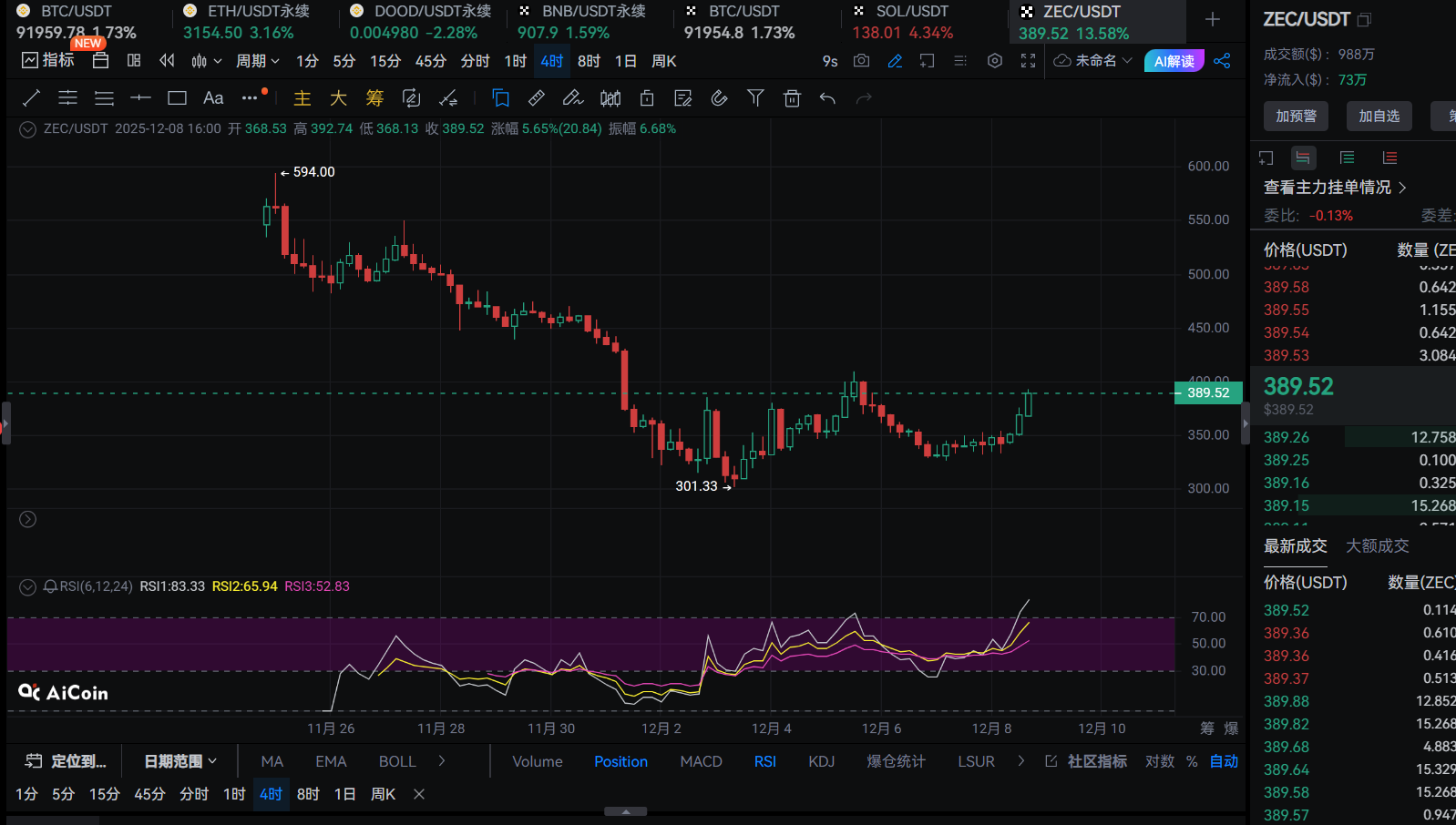Viewport: 1456px width, 825px height.
Task: Delete drawings with the trash icon
Action: [x=792, y=98]
